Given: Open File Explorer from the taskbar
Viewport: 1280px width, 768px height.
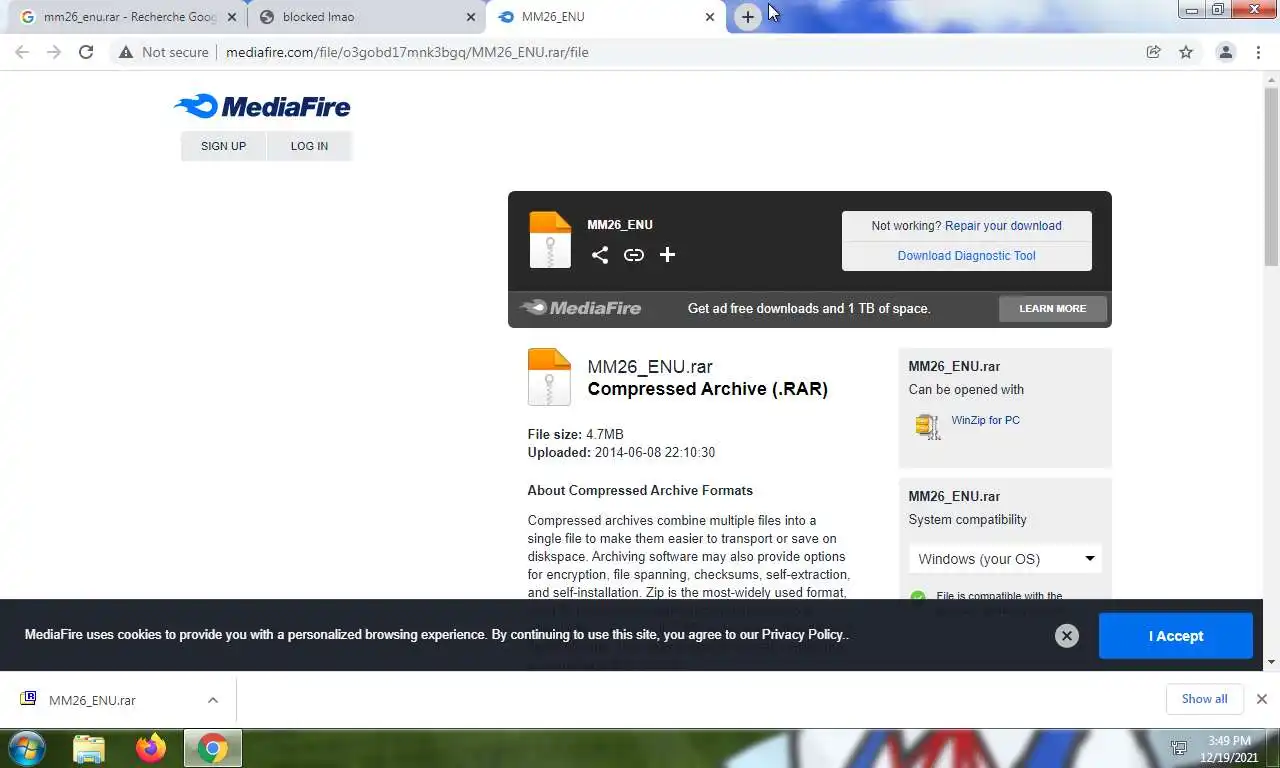Looking at the screenshot, I should coord(89,748).
